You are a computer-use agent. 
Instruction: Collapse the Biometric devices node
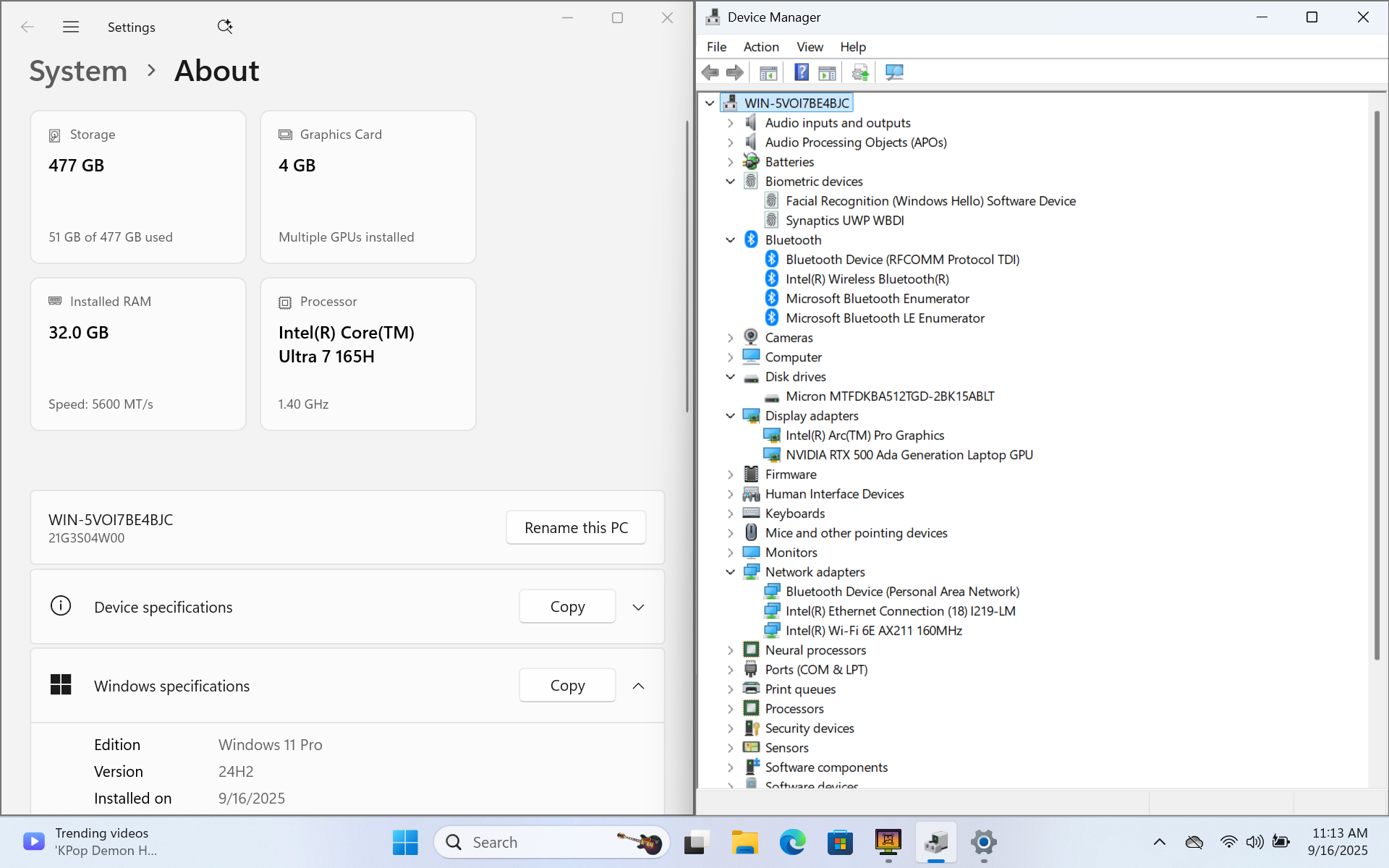pos(730,182)
